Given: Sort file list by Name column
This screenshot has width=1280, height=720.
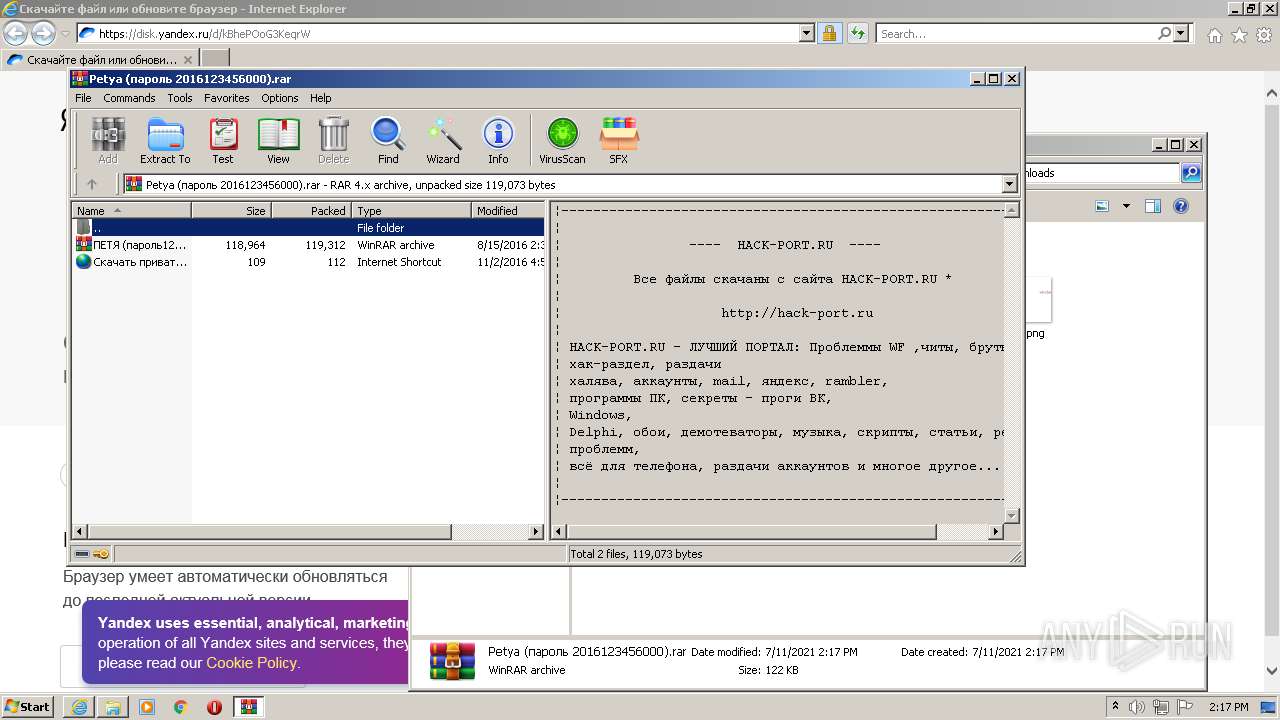Looking at the screenshot, I should tap(131, 210).
